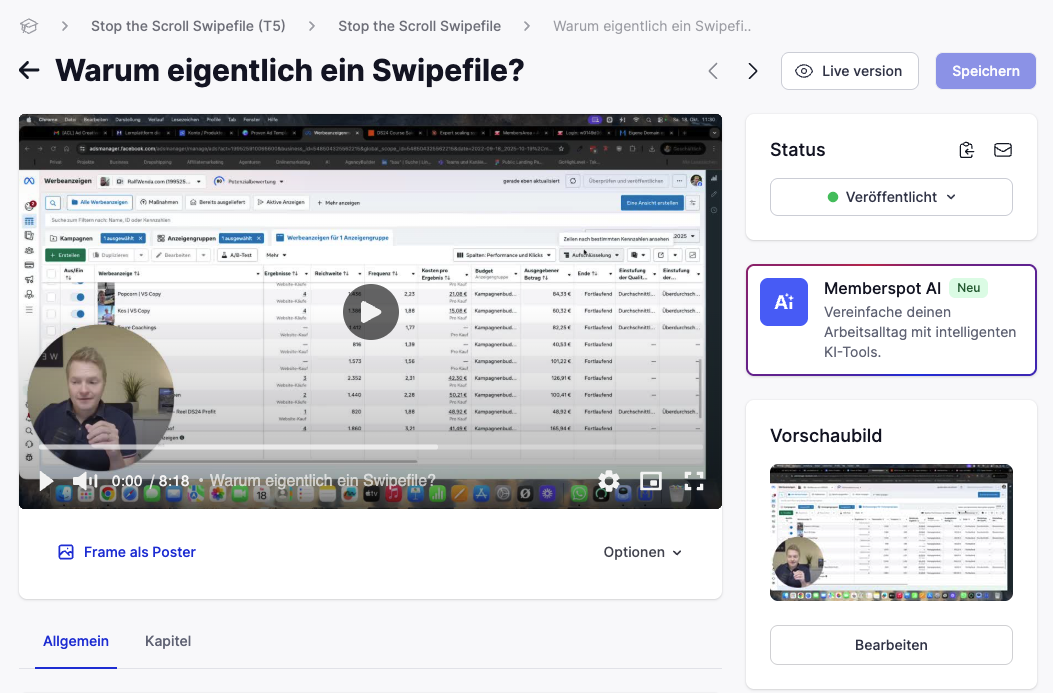Click the eye icon on Live version
The height and width of the screenshot is (693, 1053).
tap(804, 71)
